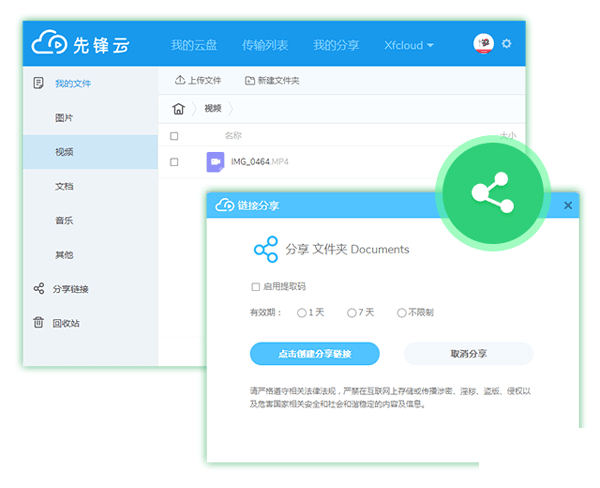Click the IMG_0464.MP4 file name

click(x=259, y=162)
